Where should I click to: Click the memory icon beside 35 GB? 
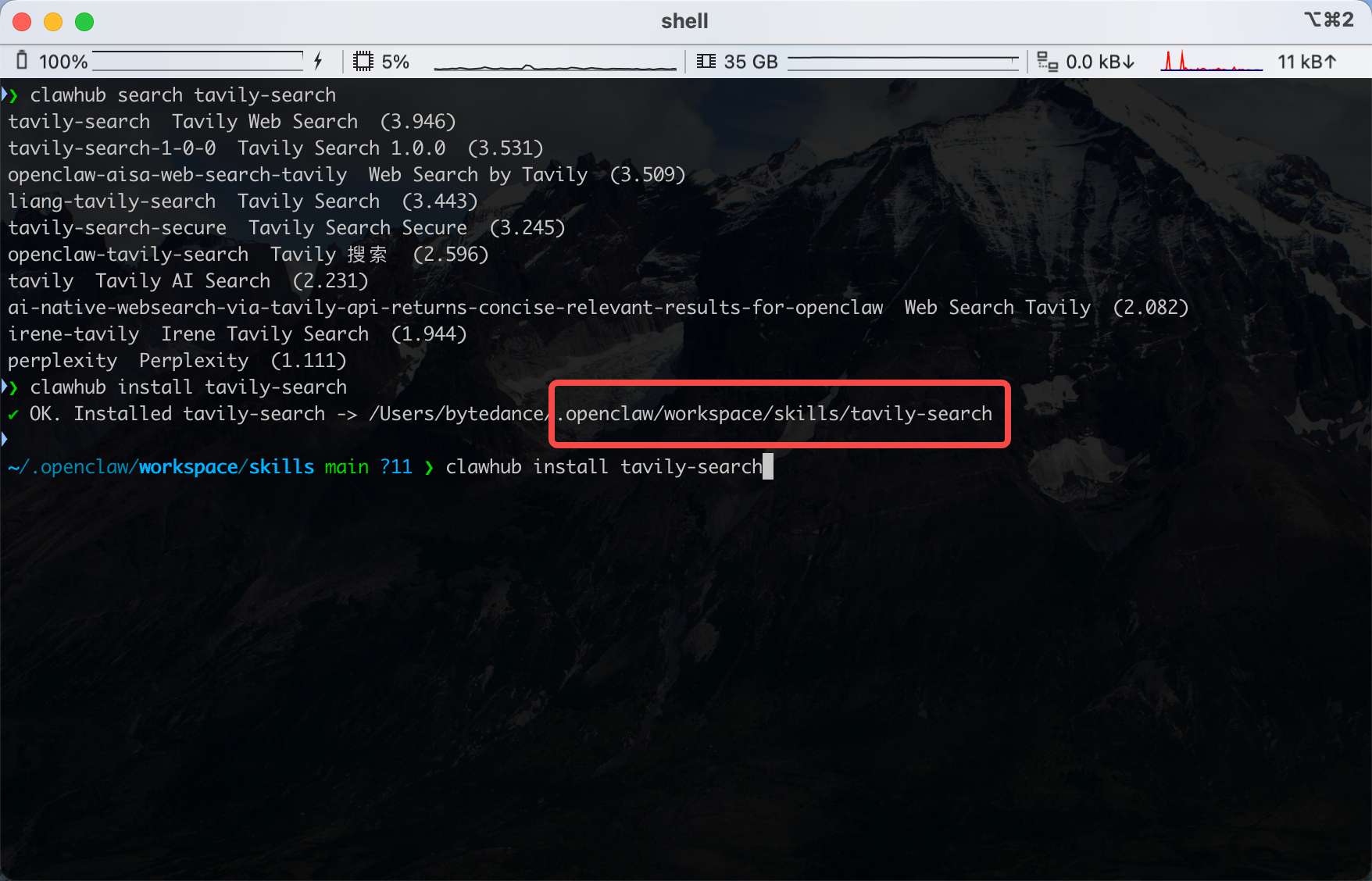click(x=707, y=60)
